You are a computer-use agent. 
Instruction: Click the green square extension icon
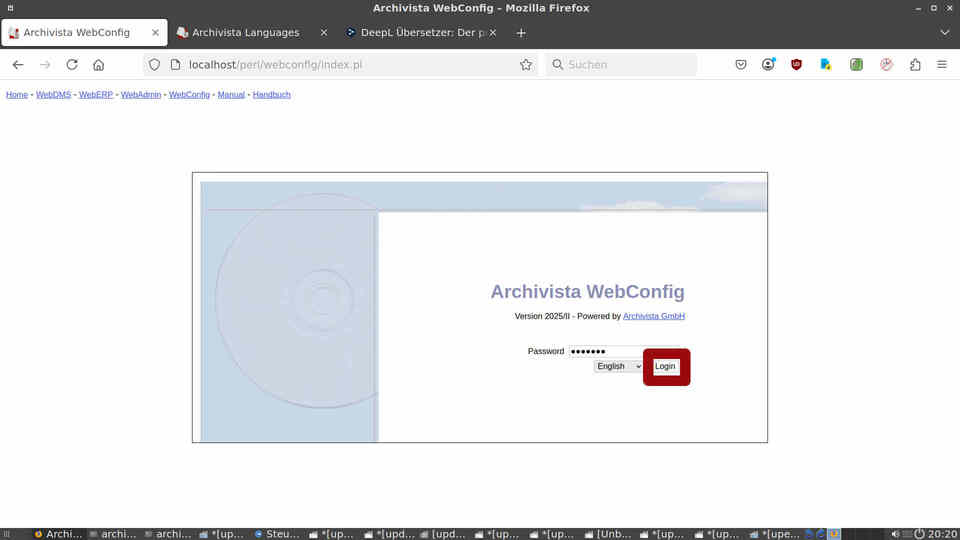pyautogui.click(x=856, y=64)
